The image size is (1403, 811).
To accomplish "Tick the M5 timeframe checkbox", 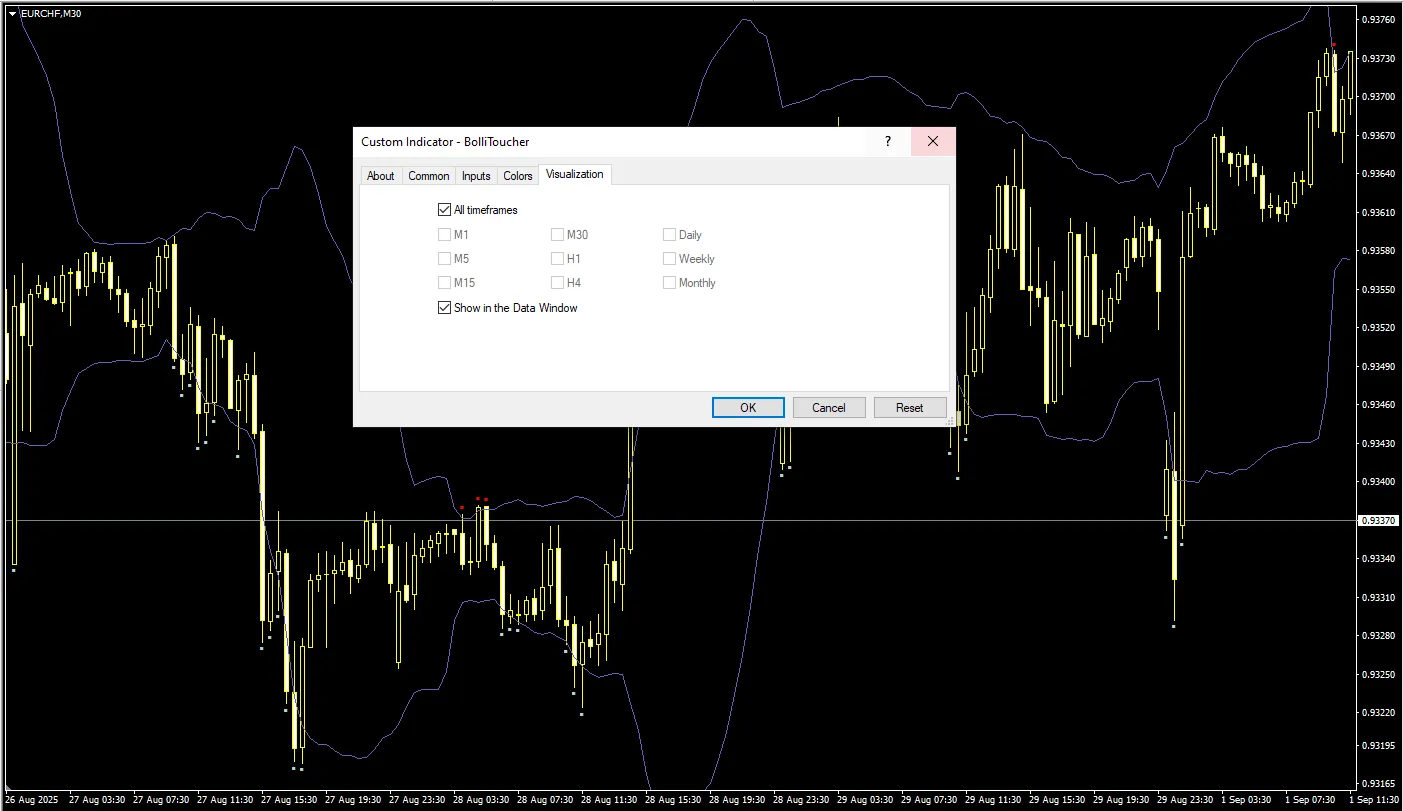I will (x=444, y=259).
